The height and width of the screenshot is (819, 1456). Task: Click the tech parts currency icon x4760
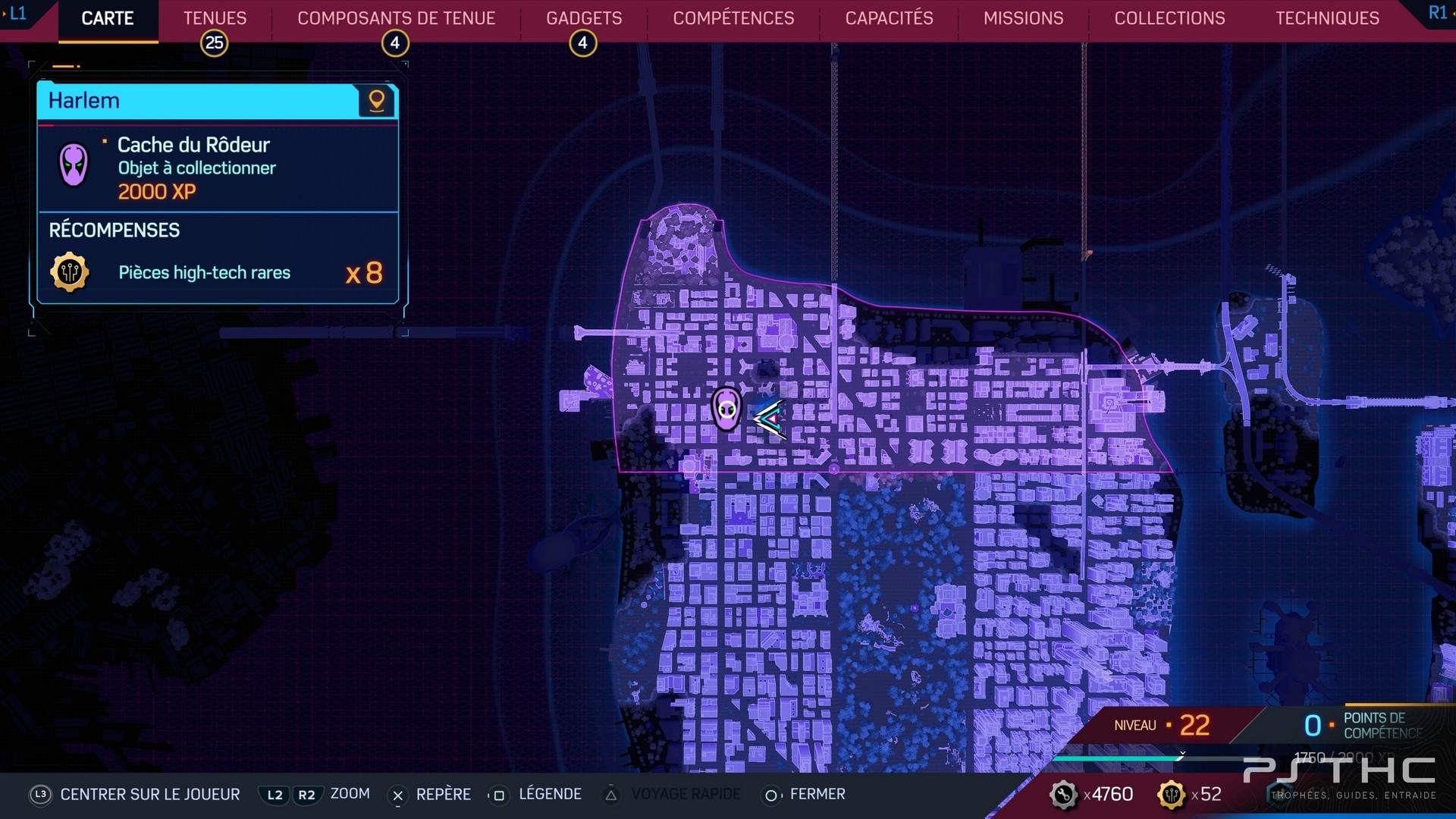pyautogui.click(x=1064, y=795)
